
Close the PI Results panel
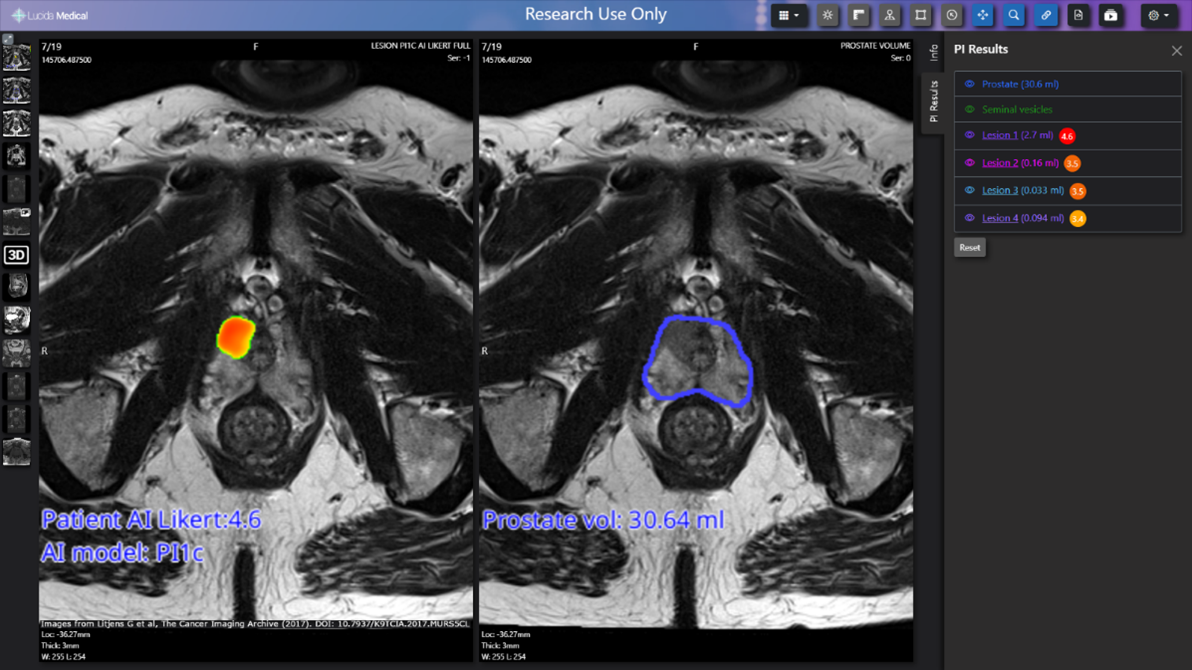point(1176,50)
